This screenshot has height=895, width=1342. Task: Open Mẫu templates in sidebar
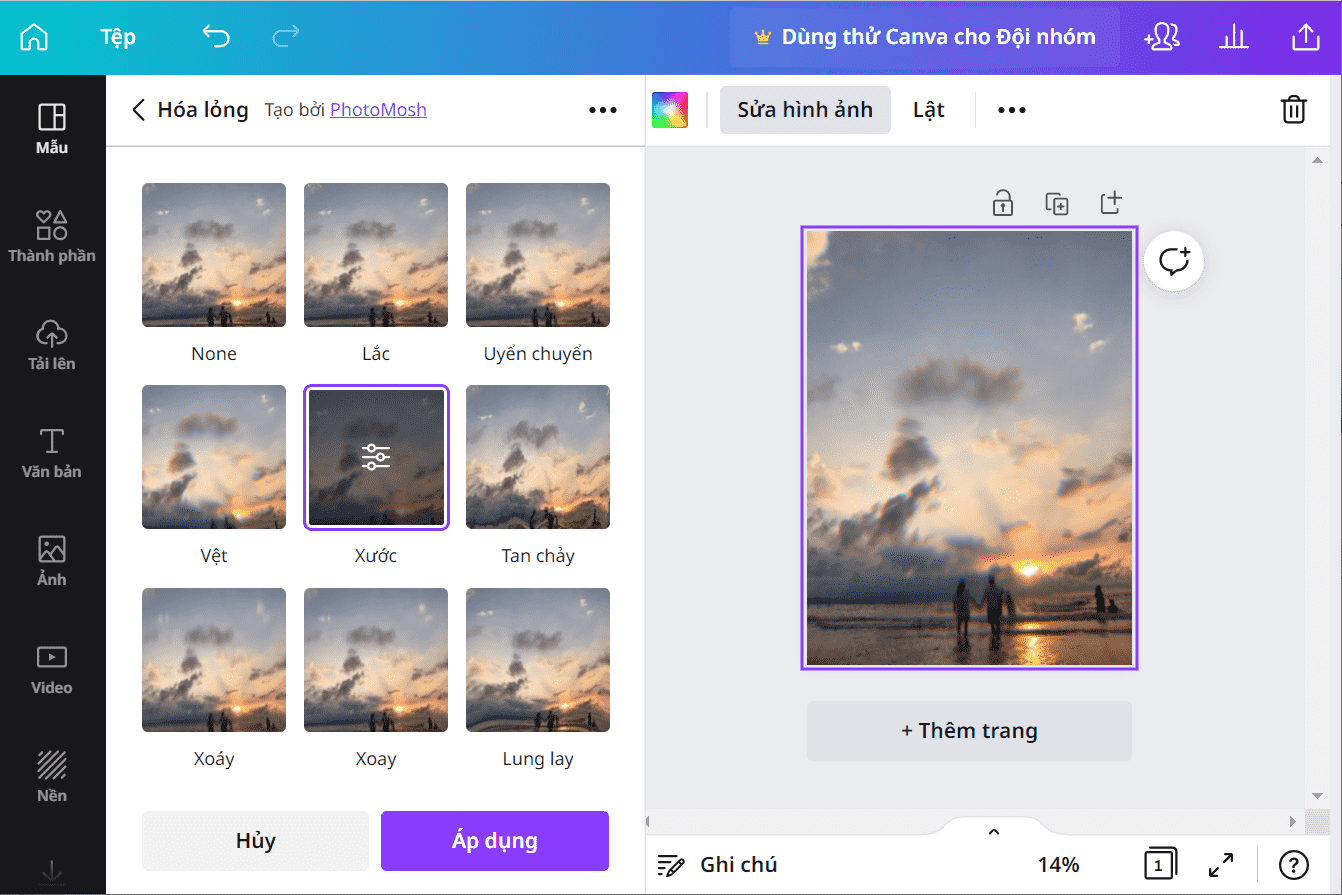(52, 129)
